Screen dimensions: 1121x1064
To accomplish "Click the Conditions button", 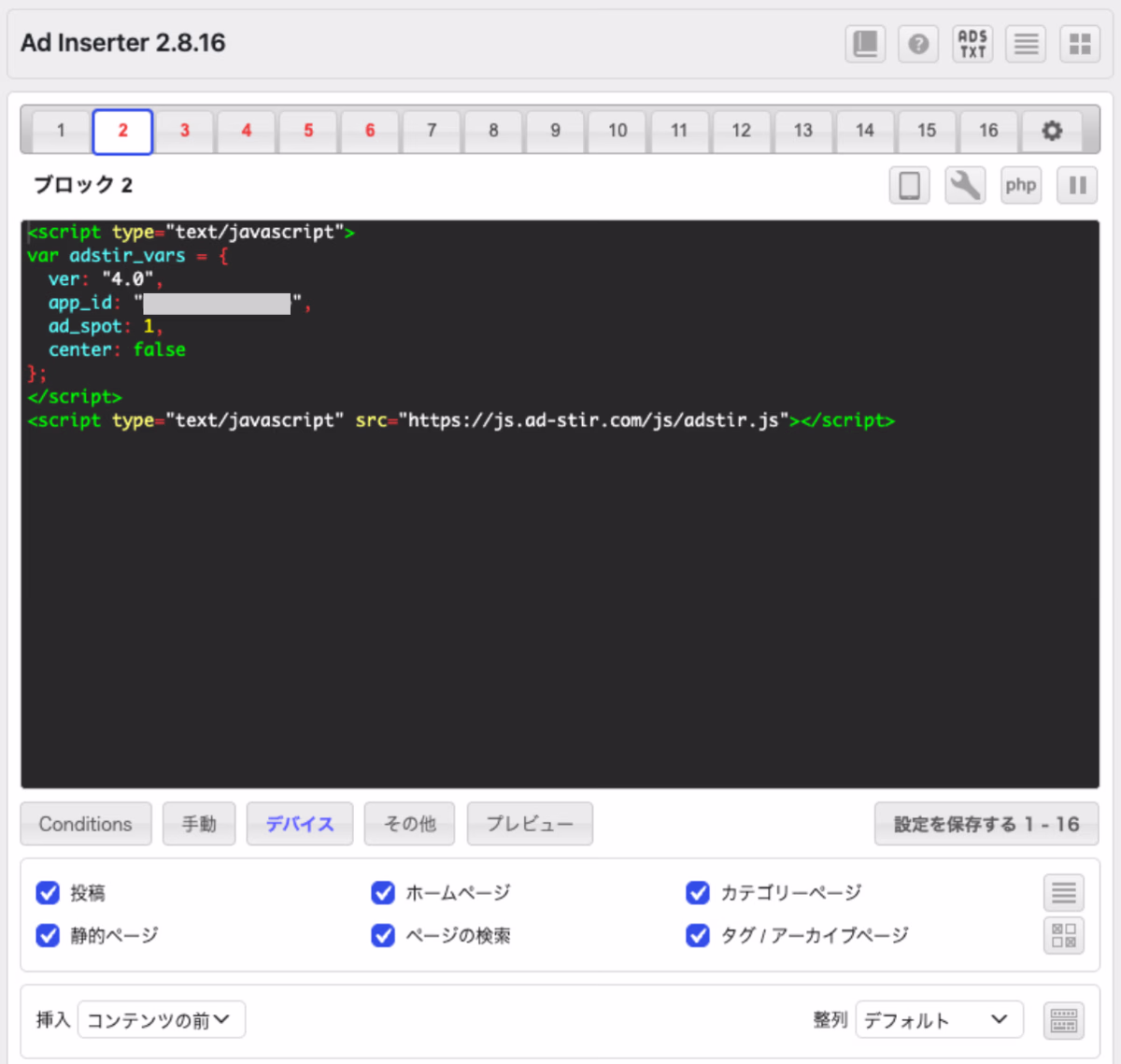I will click(86, 824).
